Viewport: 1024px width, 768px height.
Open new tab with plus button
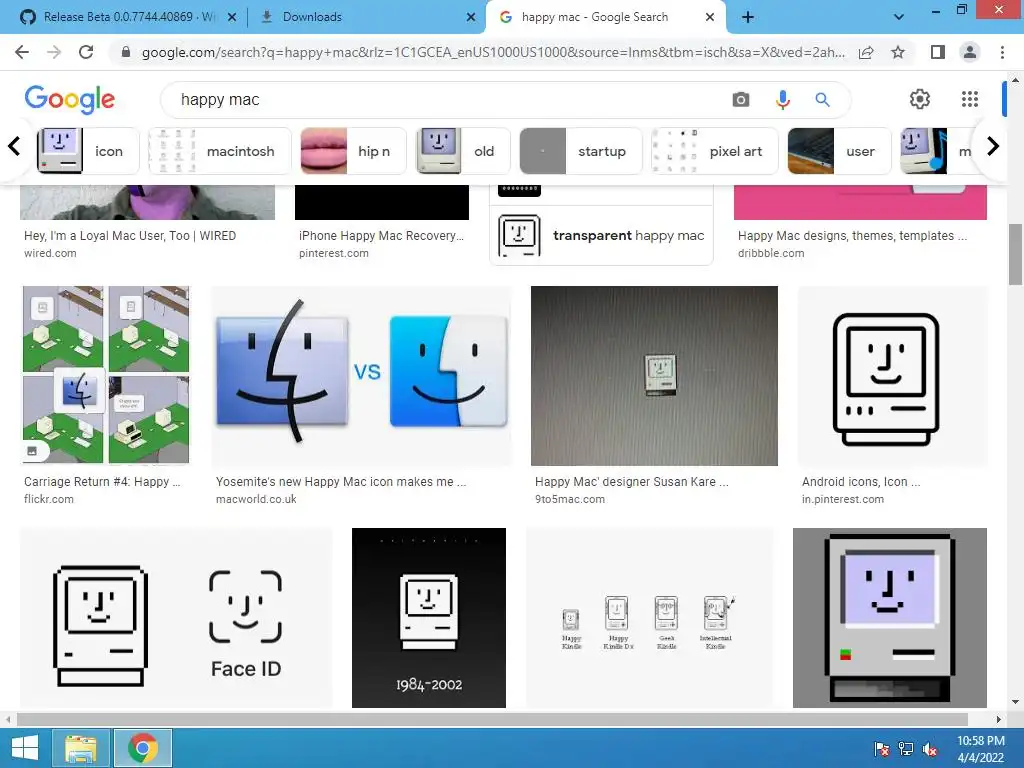(x=748, y=17)
